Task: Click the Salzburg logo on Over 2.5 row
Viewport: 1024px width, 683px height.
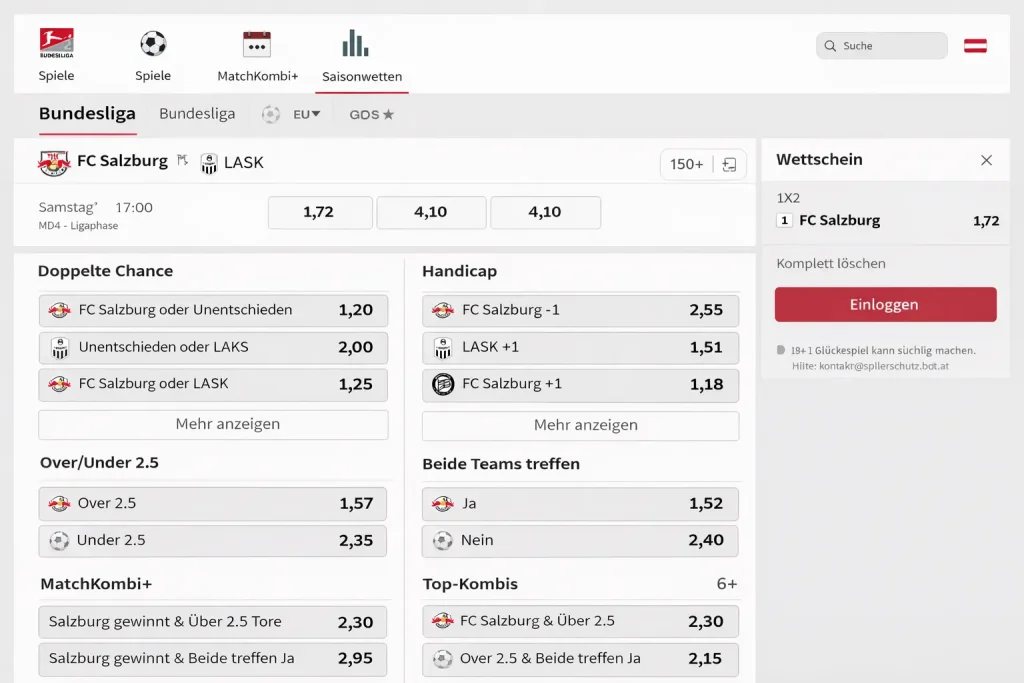Action: 59,503
